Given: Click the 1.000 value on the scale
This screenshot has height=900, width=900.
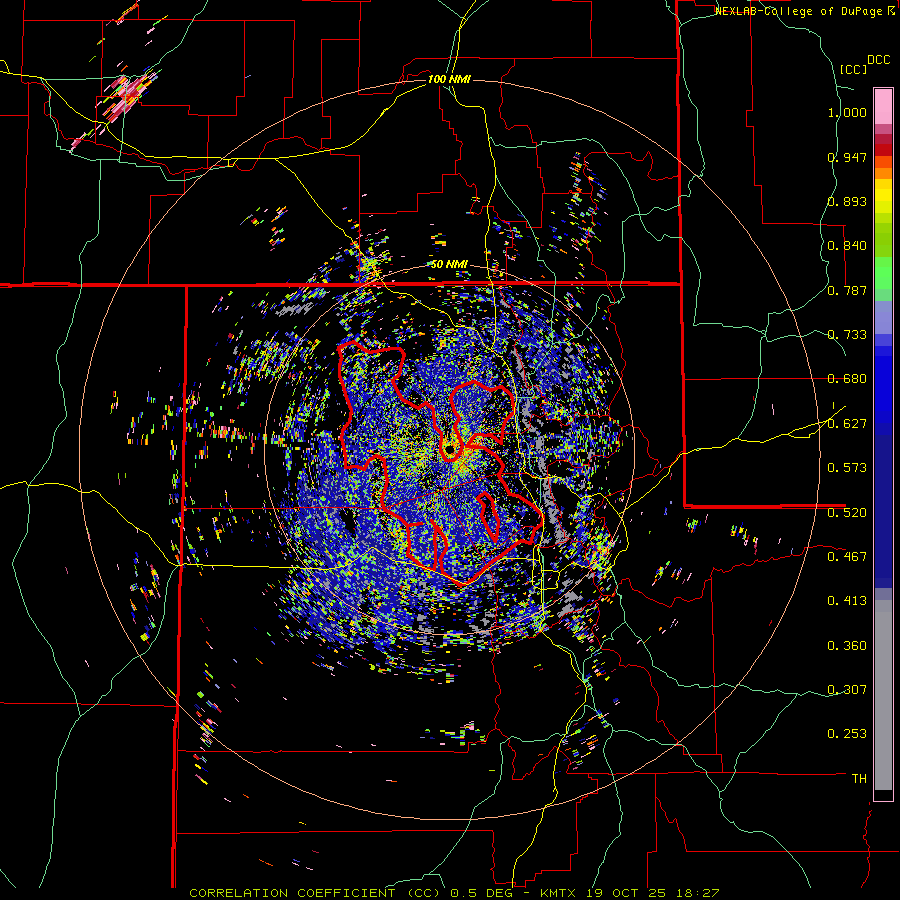Looking at the screenshot, I should 847,112.
